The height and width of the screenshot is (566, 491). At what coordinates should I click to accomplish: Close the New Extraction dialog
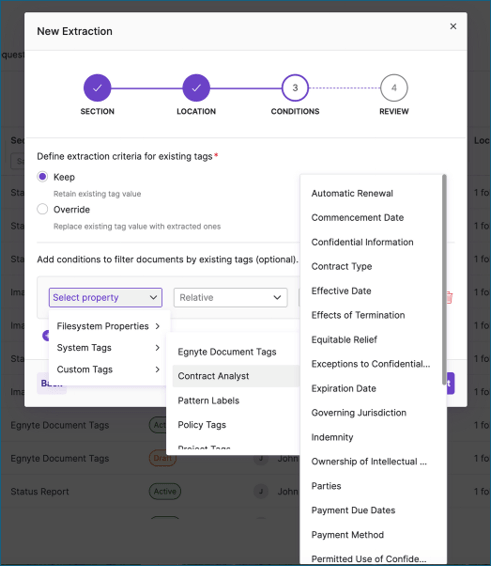(x=453, y=26)
